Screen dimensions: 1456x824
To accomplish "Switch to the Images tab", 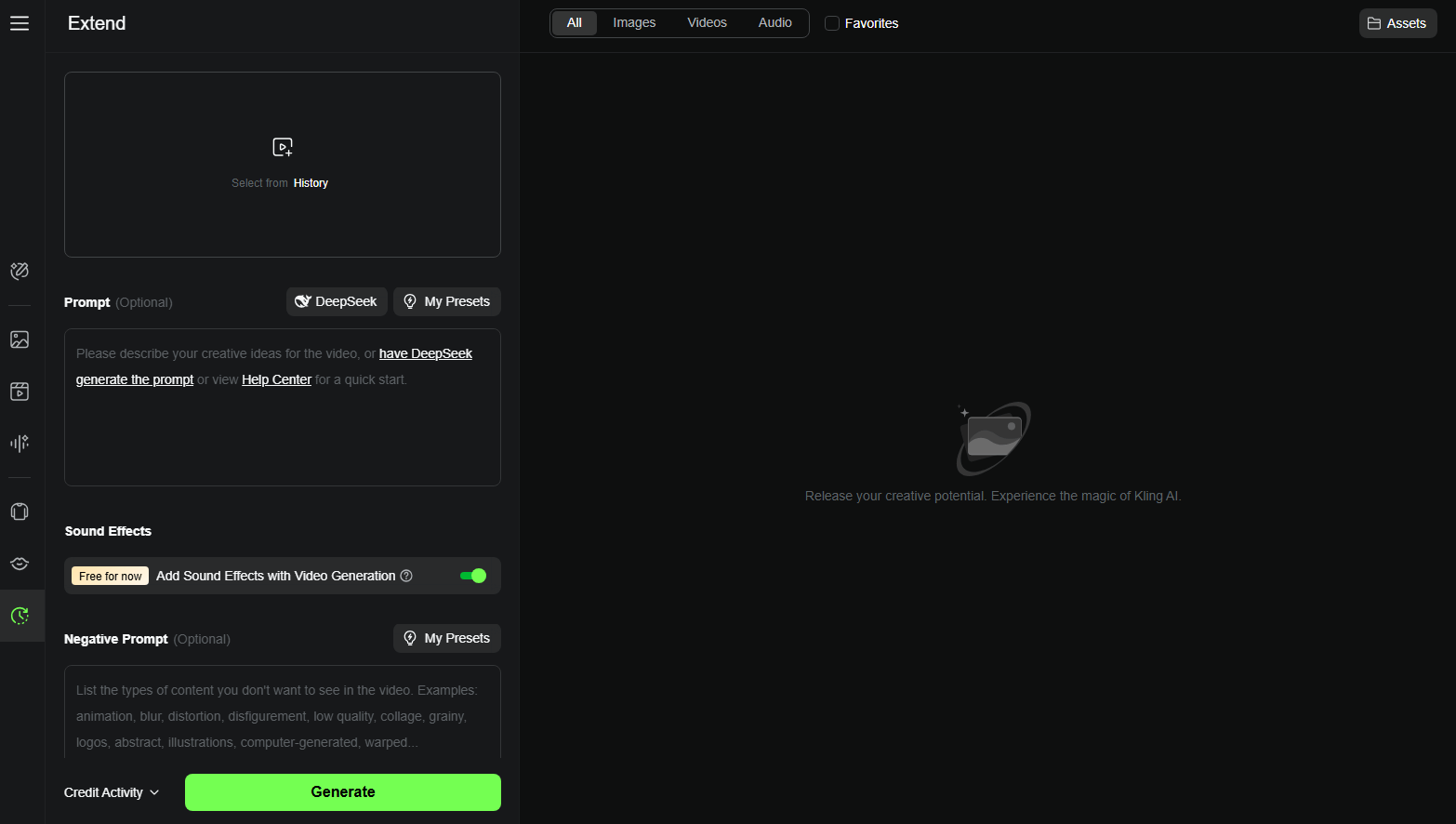I will point(634,23).
